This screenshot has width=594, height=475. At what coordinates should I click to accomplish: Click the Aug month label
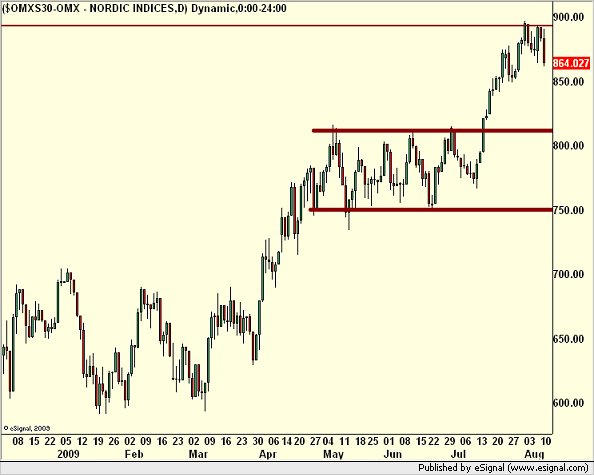pyautogui.click(x=534, y=454)
